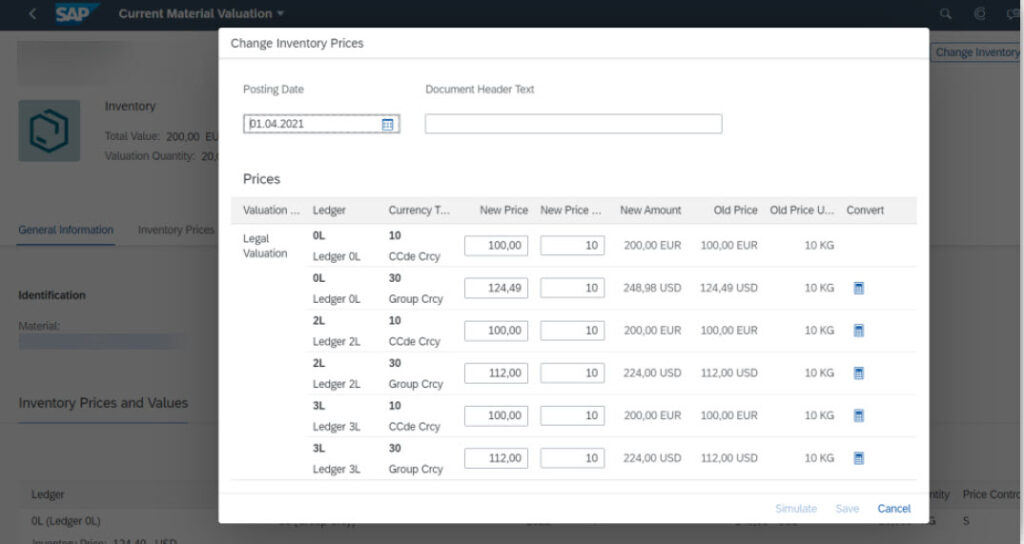Click New Price field showing 124,49
Viewport: 1024px width, 544px height.
(496, 288)
